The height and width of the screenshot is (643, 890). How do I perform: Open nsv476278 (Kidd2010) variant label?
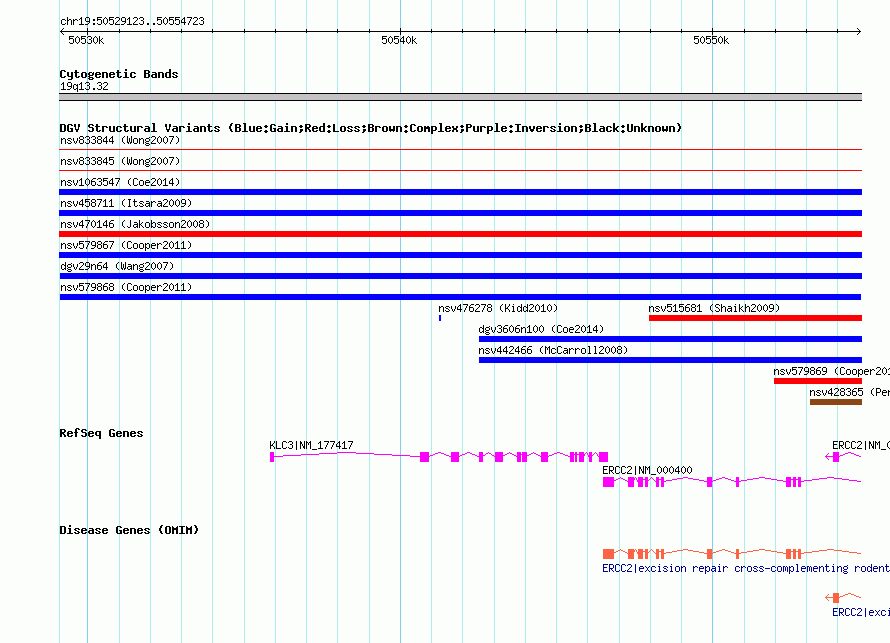click(498, 308)
